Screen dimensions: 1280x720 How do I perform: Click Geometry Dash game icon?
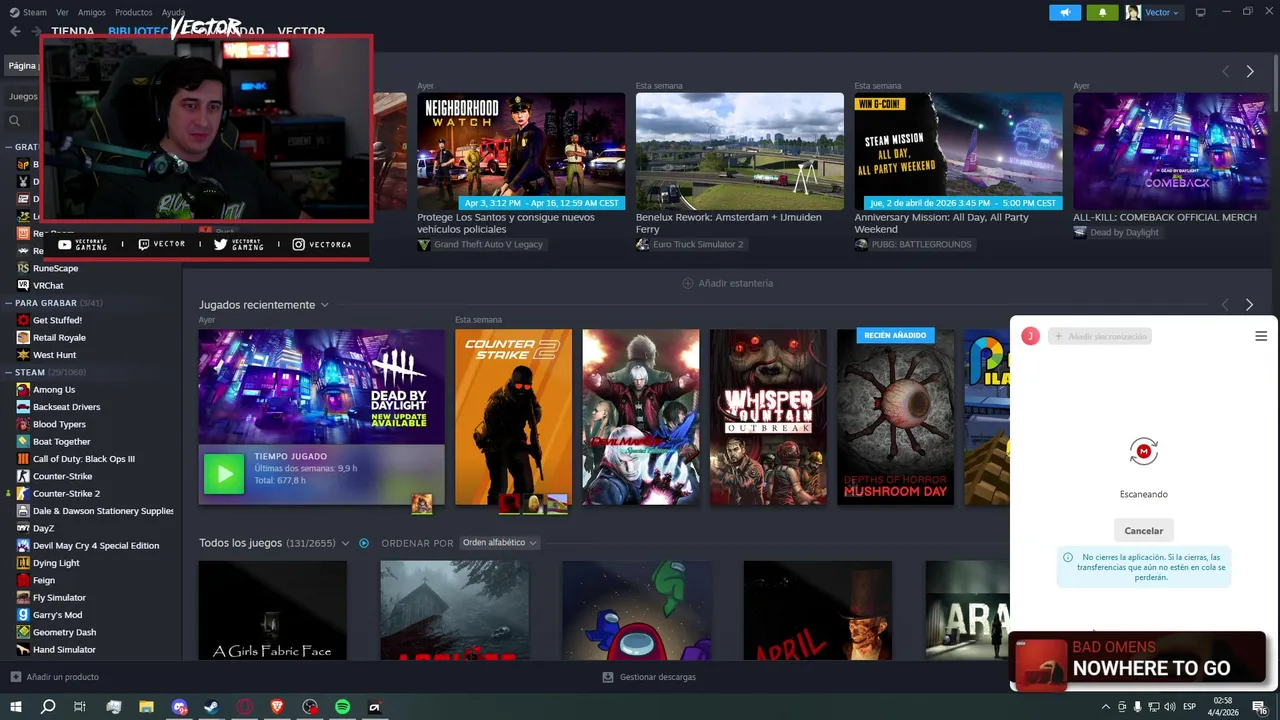coord(23,632)
